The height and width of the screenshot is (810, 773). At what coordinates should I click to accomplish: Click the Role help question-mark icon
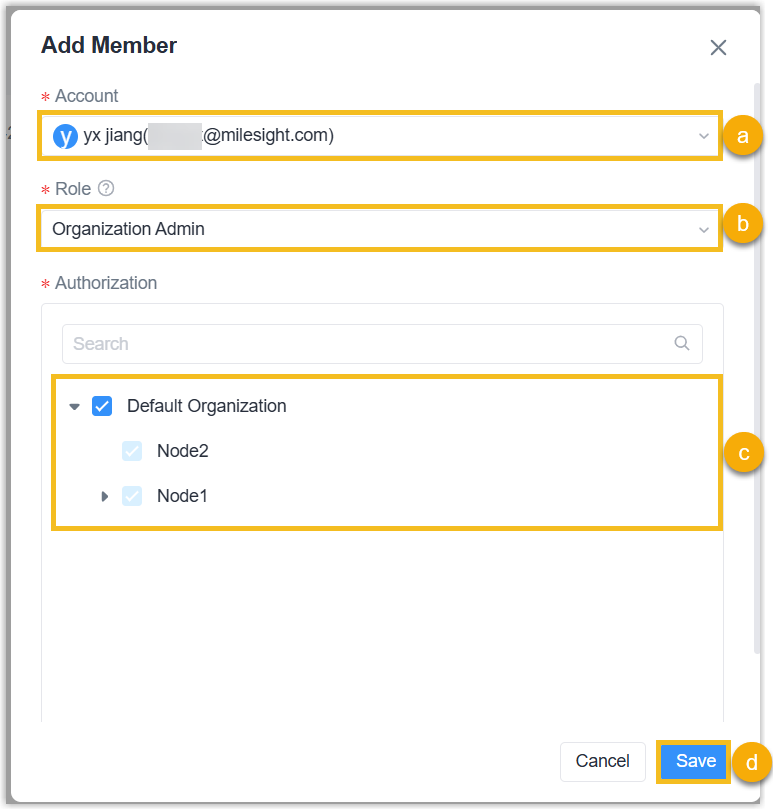106,188
